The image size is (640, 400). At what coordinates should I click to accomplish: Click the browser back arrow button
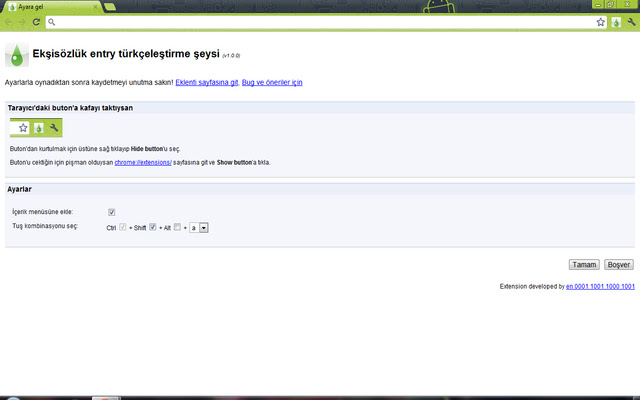click(x=9, y=21)
